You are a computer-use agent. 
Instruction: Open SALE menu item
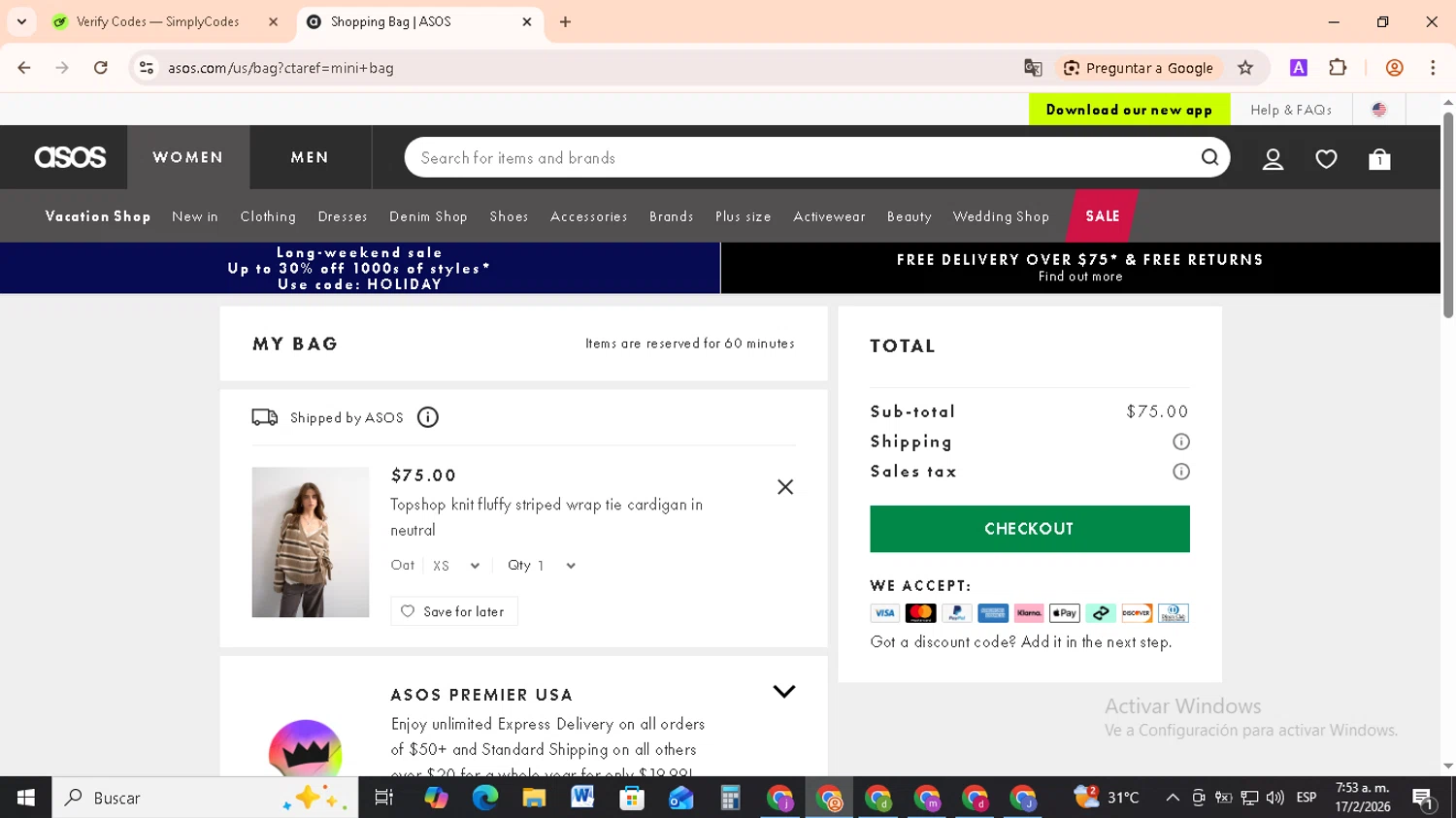(1103, 215)
